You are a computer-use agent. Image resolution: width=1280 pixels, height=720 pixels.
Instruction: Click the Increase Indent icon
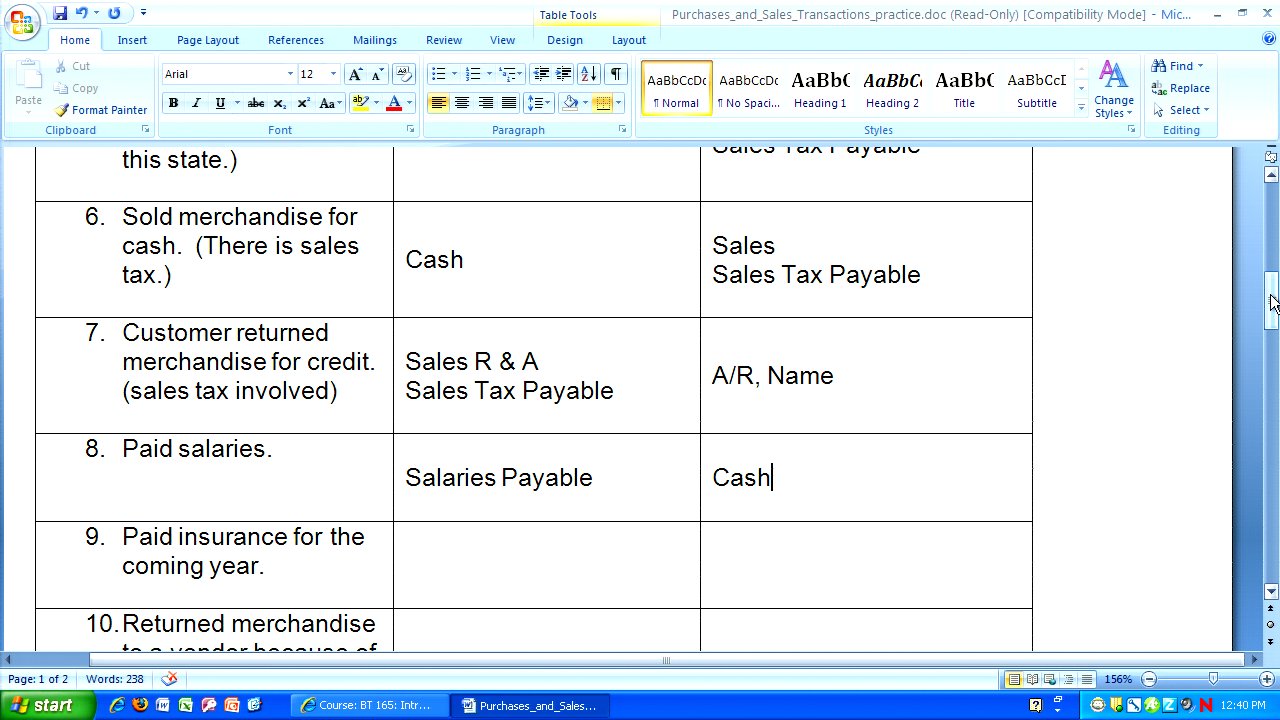(564, 74)
